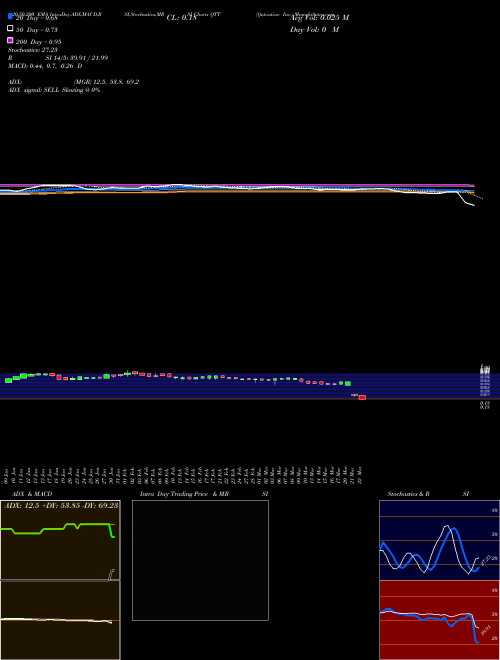
Task: Select the '50 Day - 0.73' label
Action: tap(37, 30)
